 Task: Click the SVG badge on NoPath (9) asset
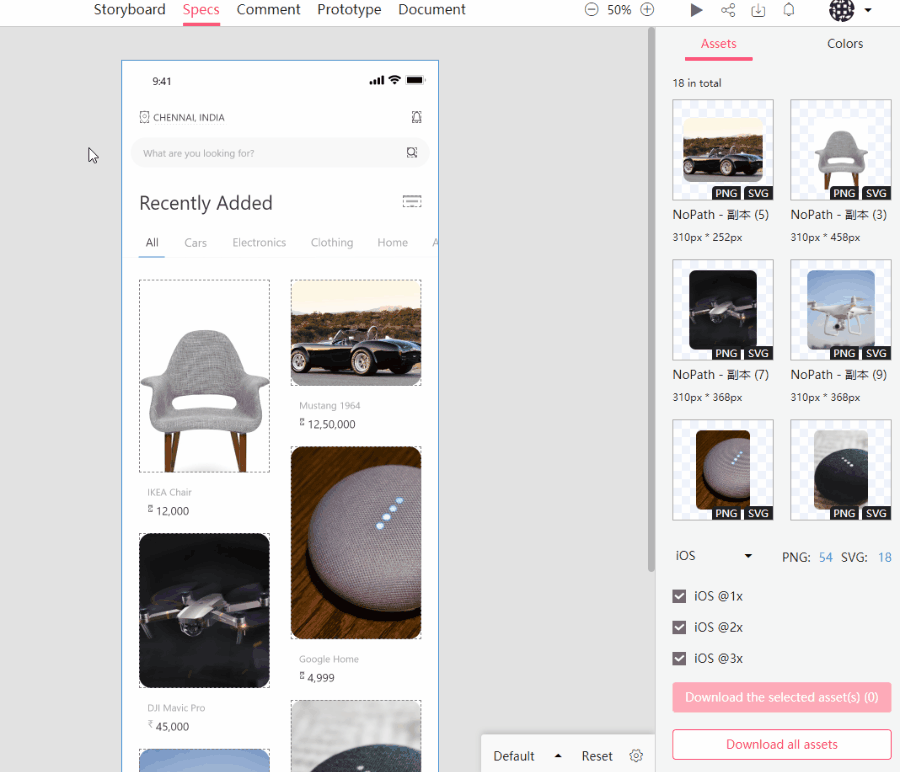click(x=876, y=354)
